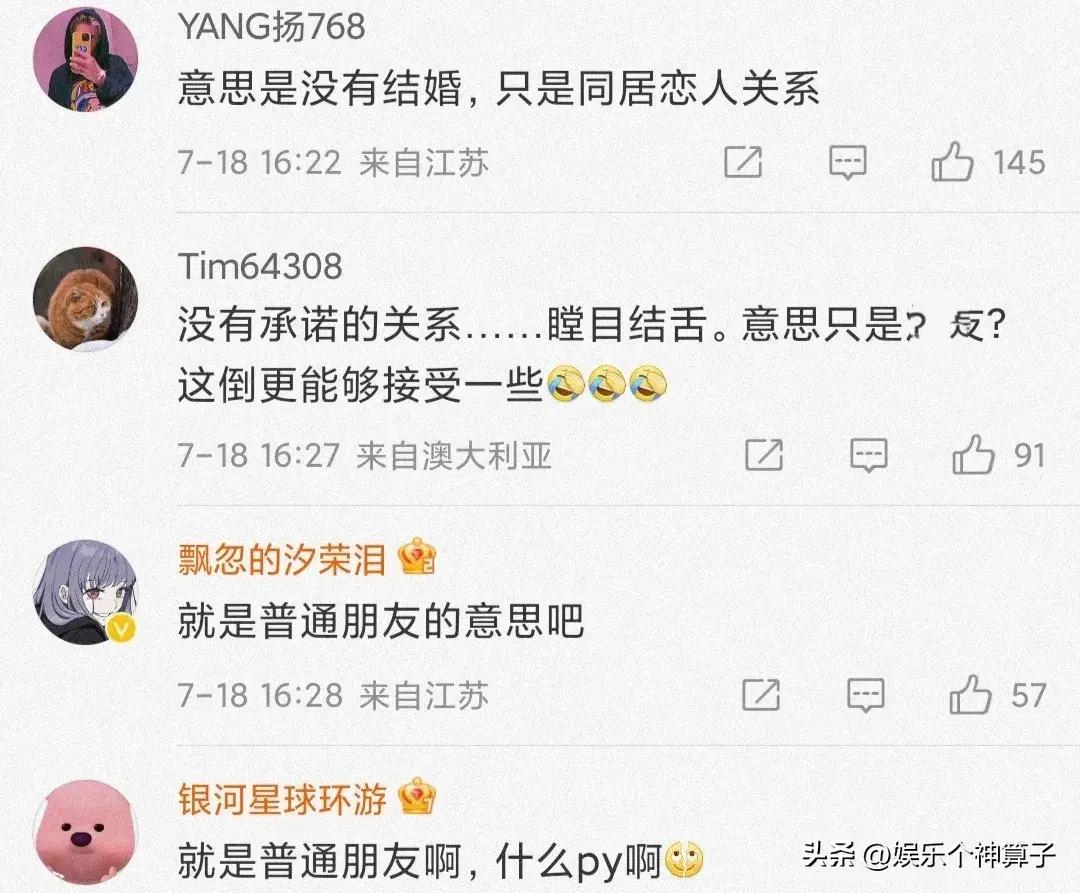Open YANG扬768's selfie avatar

[86, 59]
